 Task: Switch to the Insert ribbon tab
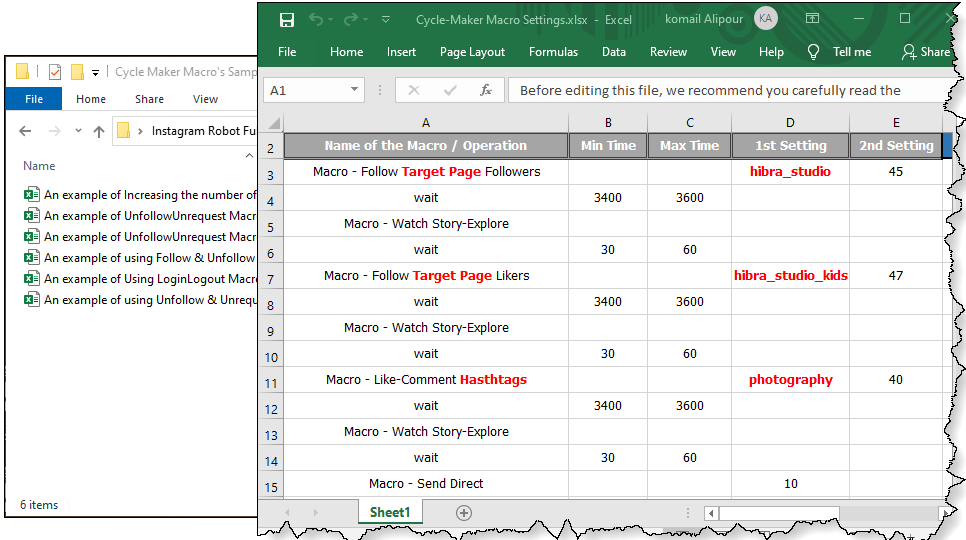pyautogui.click(x=401, y=52)
